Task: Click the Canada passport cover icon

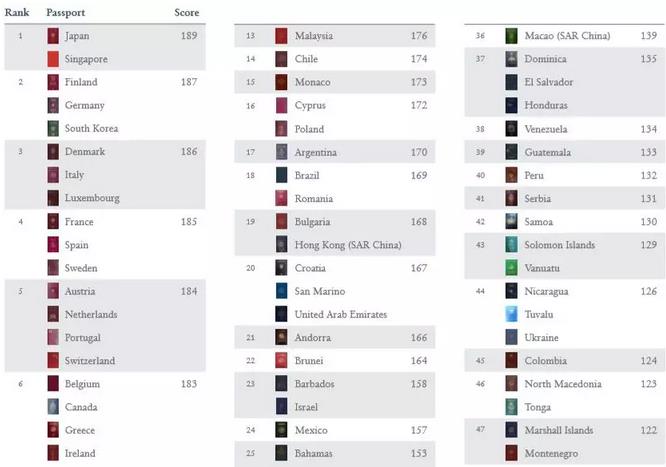Action: [53, 407]
